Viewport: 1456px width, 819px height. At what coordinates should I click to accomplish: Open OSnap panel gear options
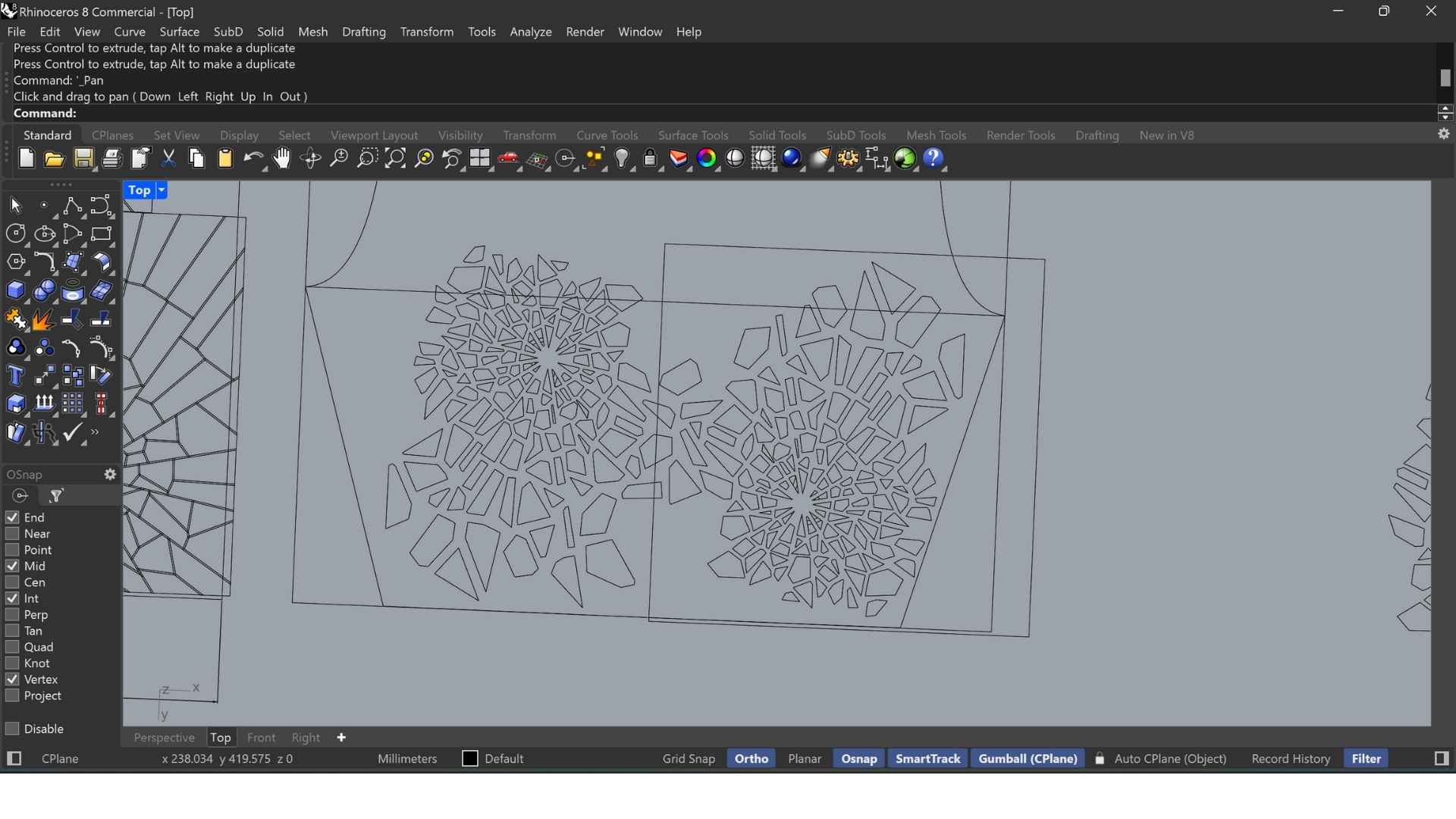(x=111, y=475)
